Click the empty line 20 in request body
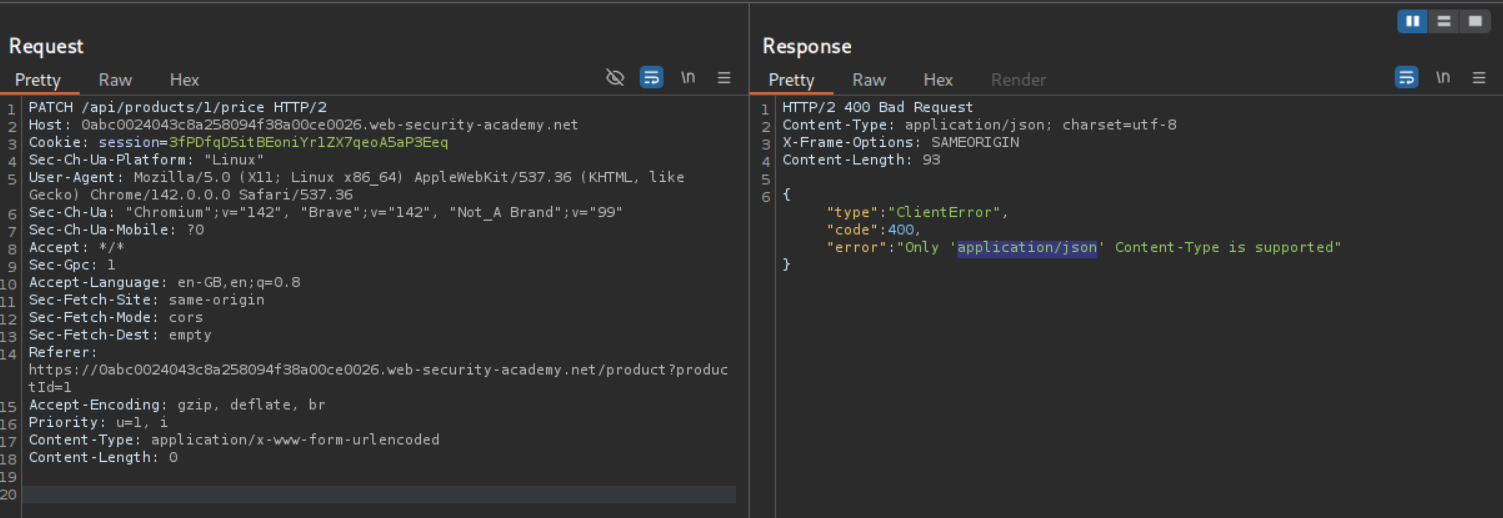This screenshot has width=1503, height=518. point(380,494)
